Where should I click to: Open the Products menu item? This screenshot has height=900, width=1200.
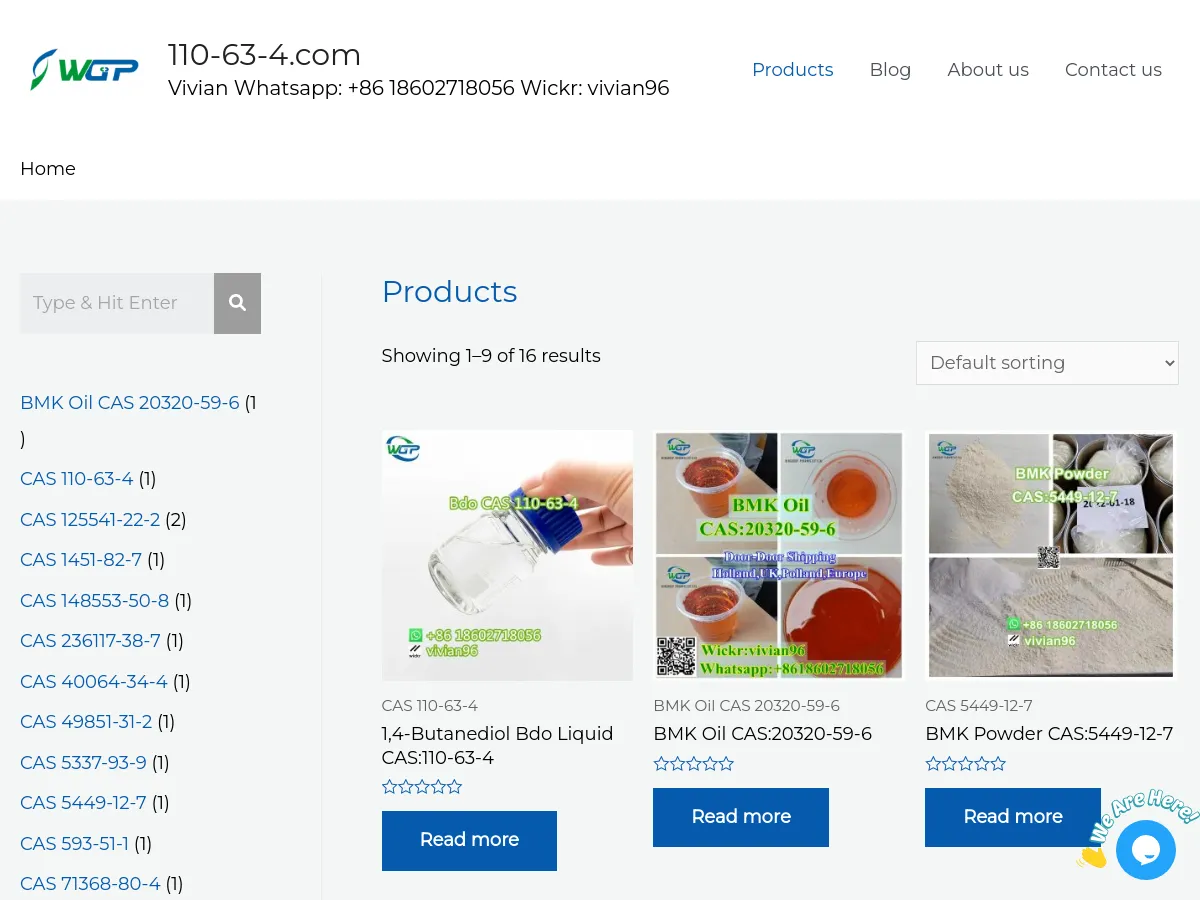(792, 70)
